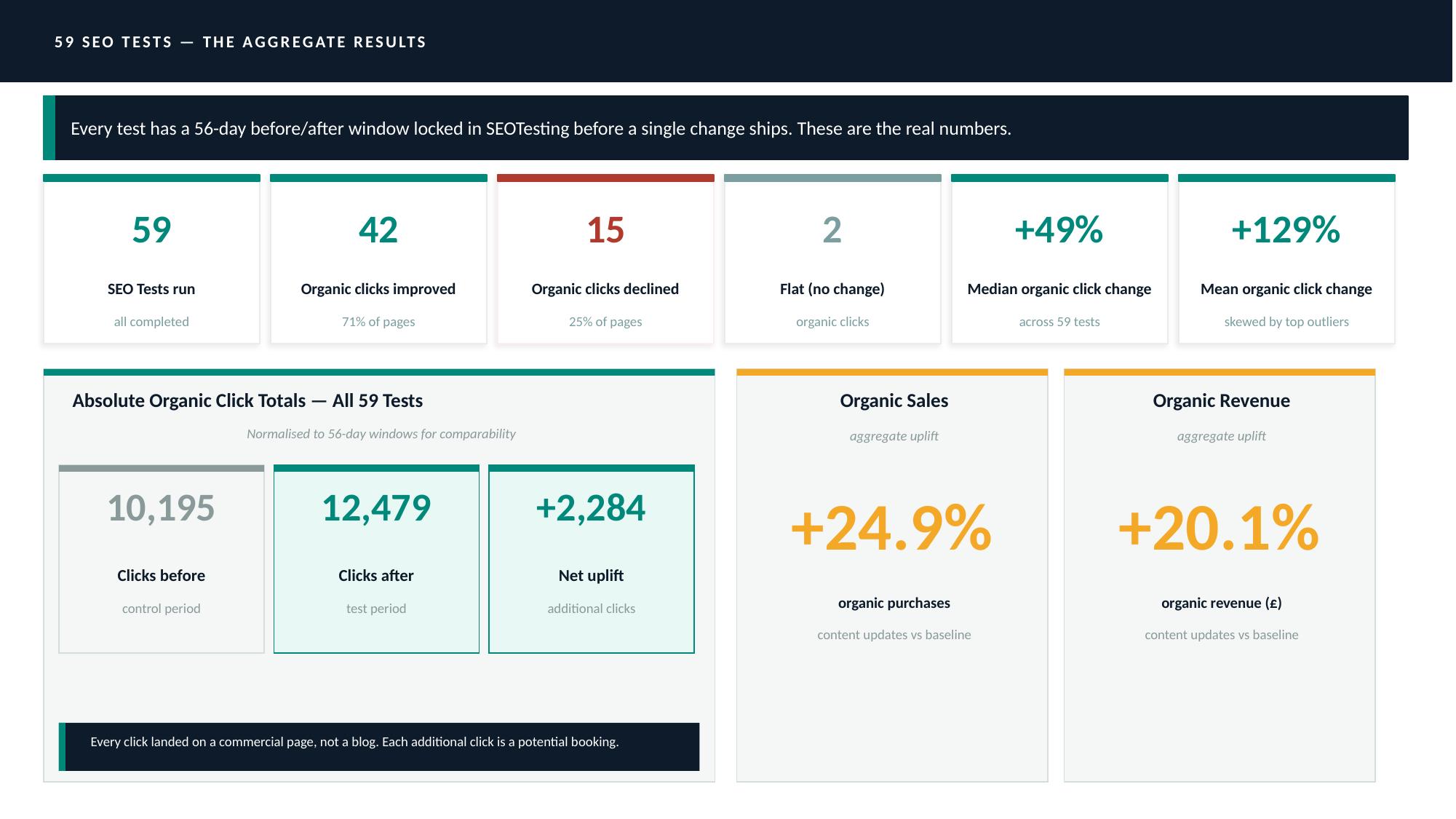Select the 'SEO Tests run' label

pyautogui.click(x=151, y=289)
